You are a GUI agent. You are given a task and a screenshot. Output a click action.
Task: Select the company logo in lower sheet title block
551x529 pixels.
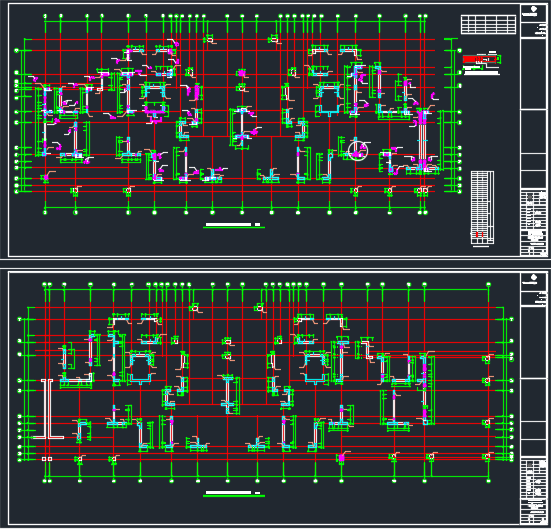(x=533, y=278)
